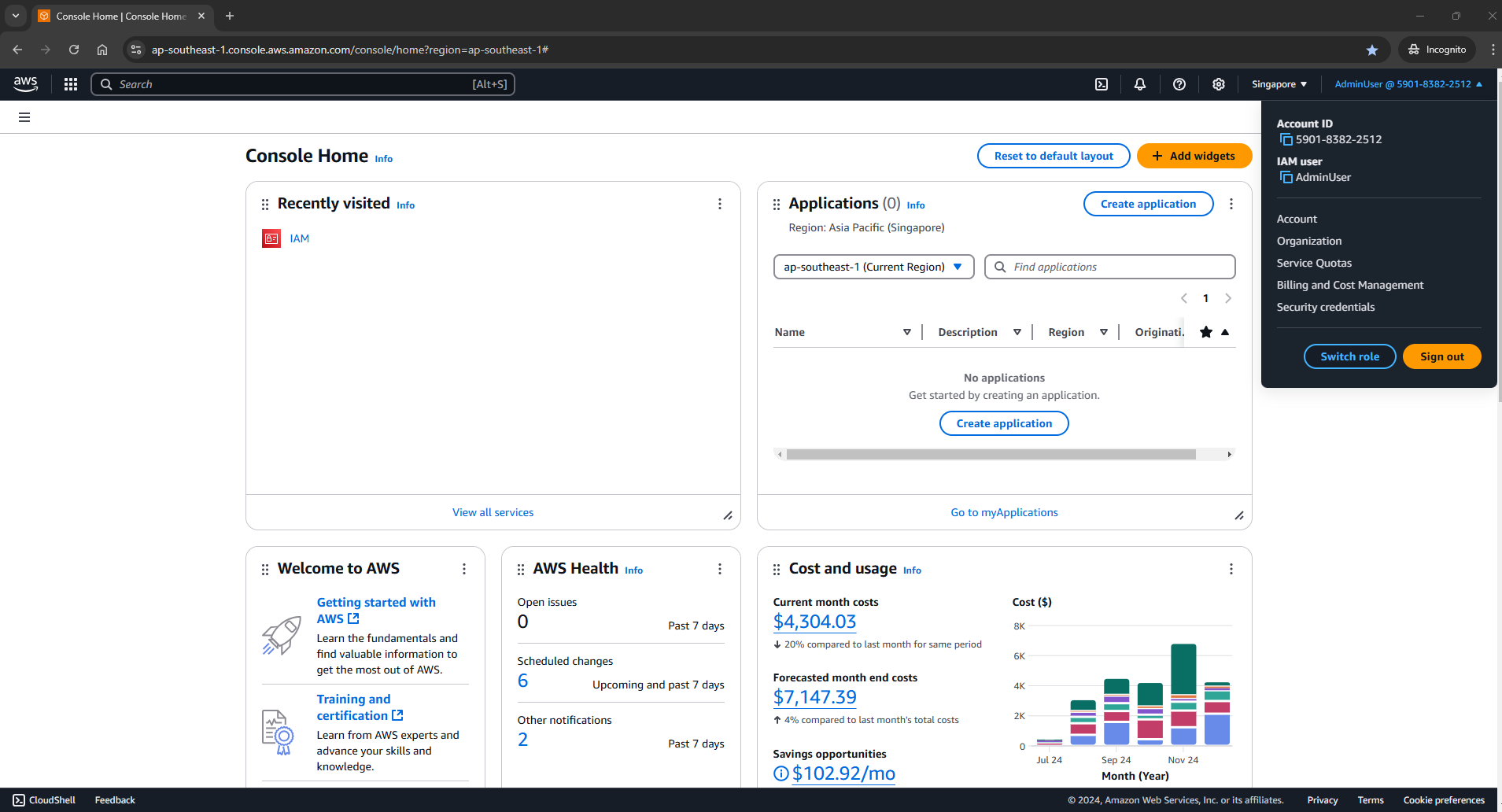Open the AWS logo home link
The image size is (1502, 812).
point(25,84)
